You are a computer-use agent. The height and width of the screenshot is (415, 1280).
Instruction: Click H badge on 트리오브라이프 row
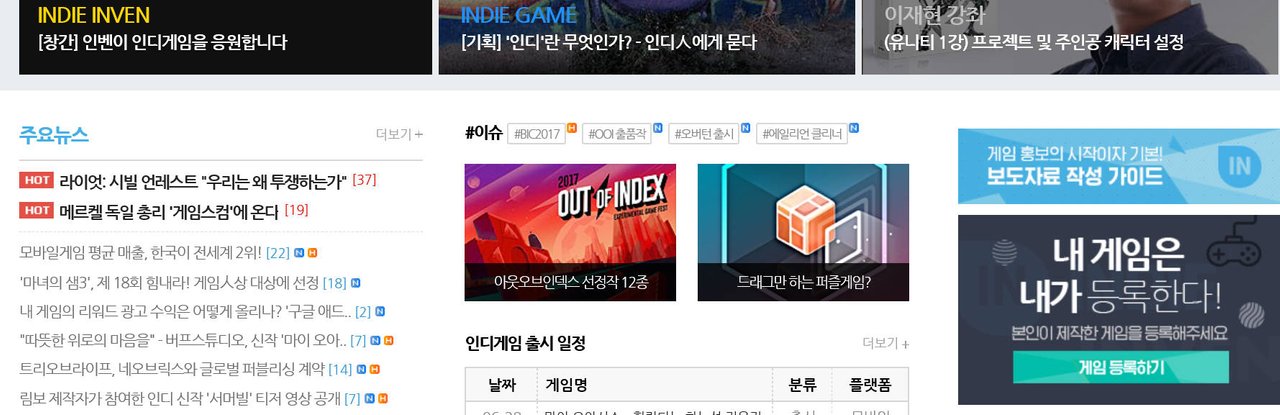point(375,370)
